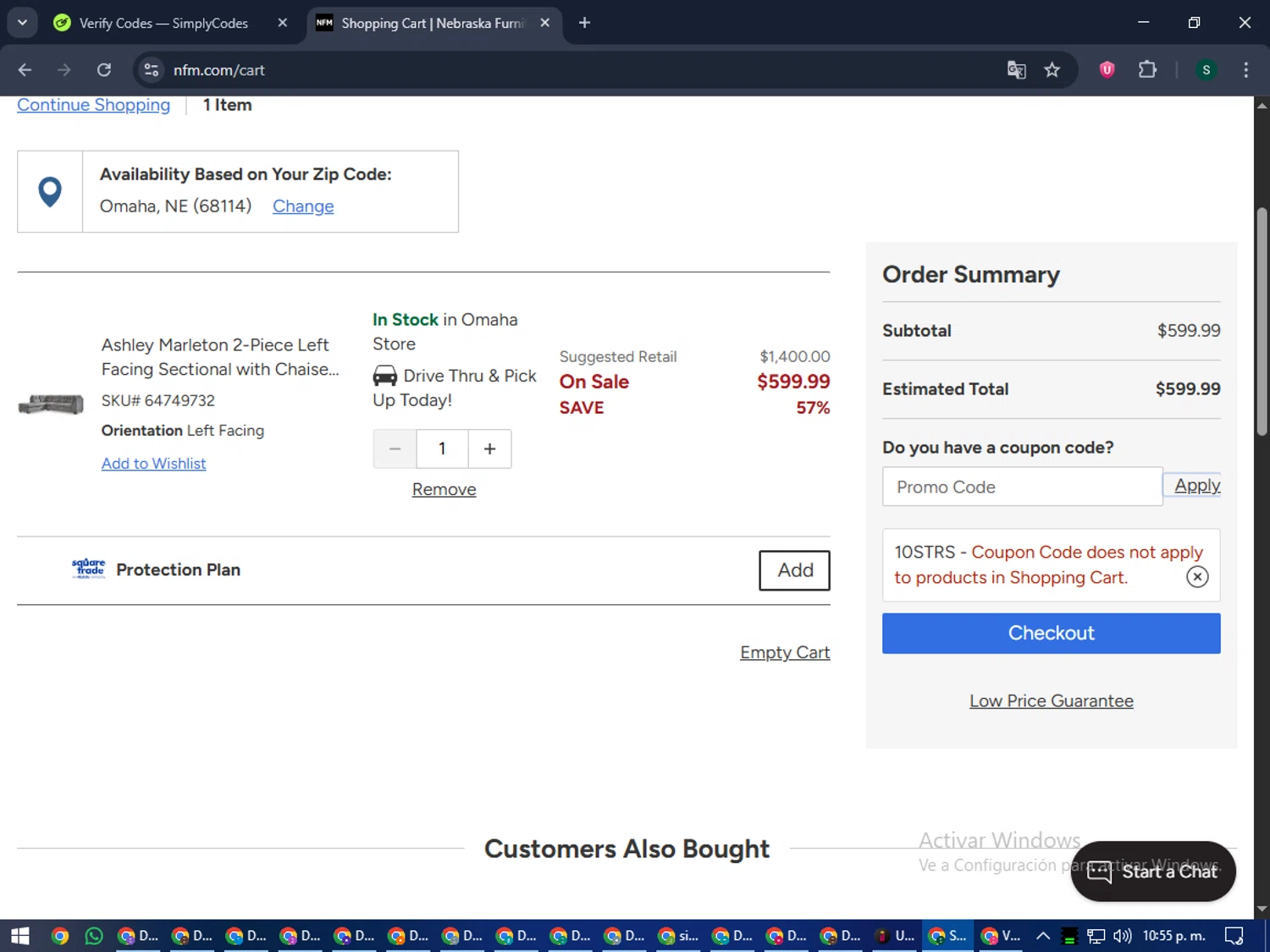The image size is (1270, 952).
Task: Increase item quantity with plus button
Action: pos(489,448)
